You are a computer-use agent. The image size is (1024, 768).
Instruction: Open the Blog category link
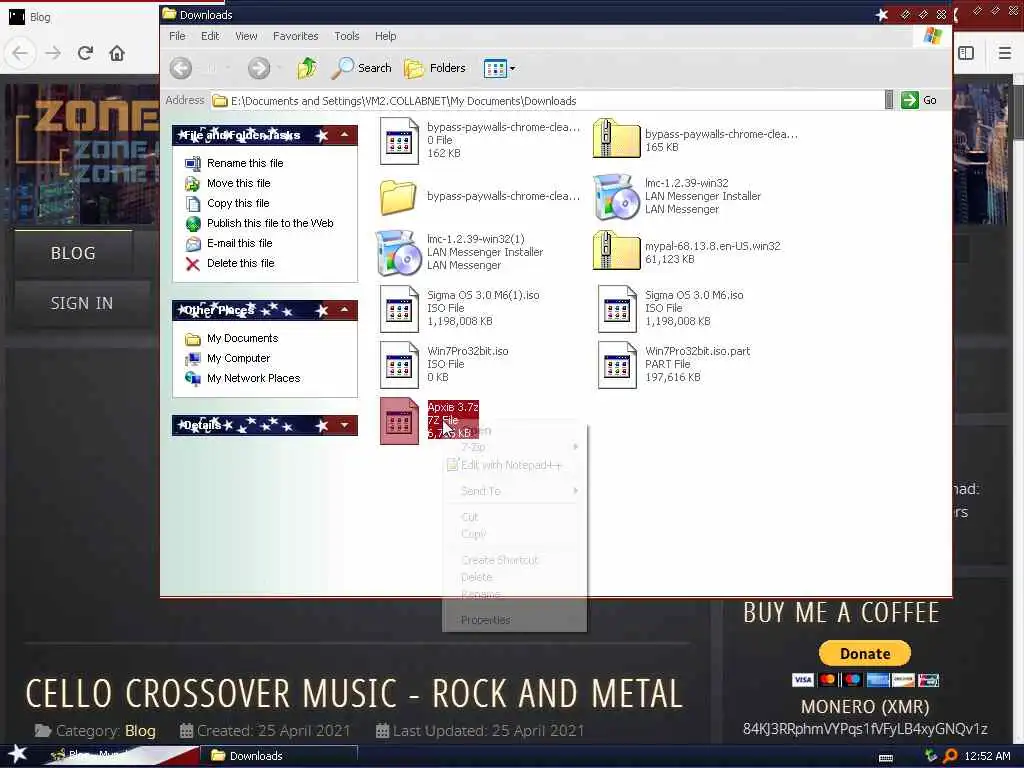click(140, 731)
